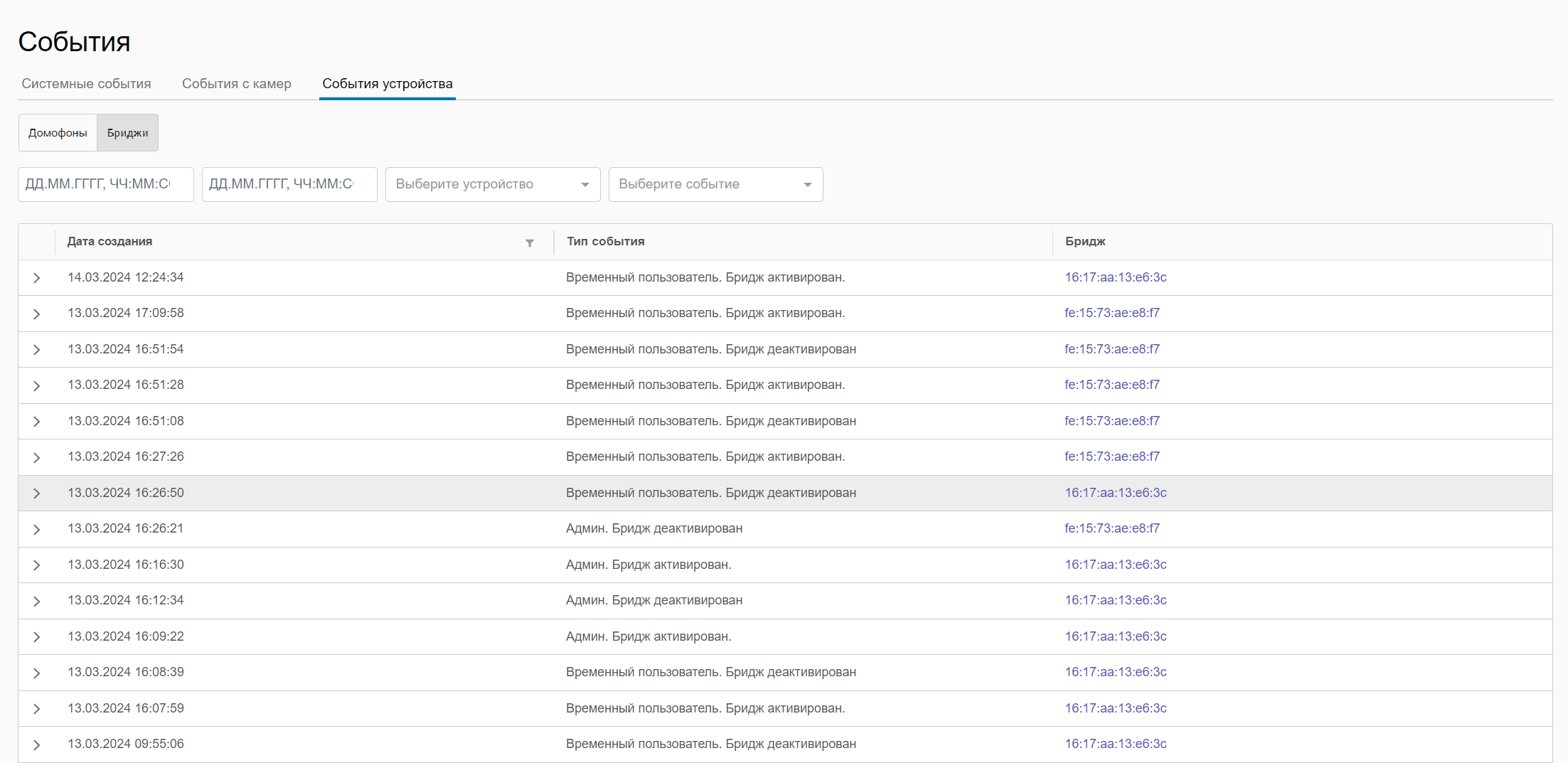Open bridge link in 14.03.2024 12:24:34 row
1568x763 pixels.
point(1115,277)
